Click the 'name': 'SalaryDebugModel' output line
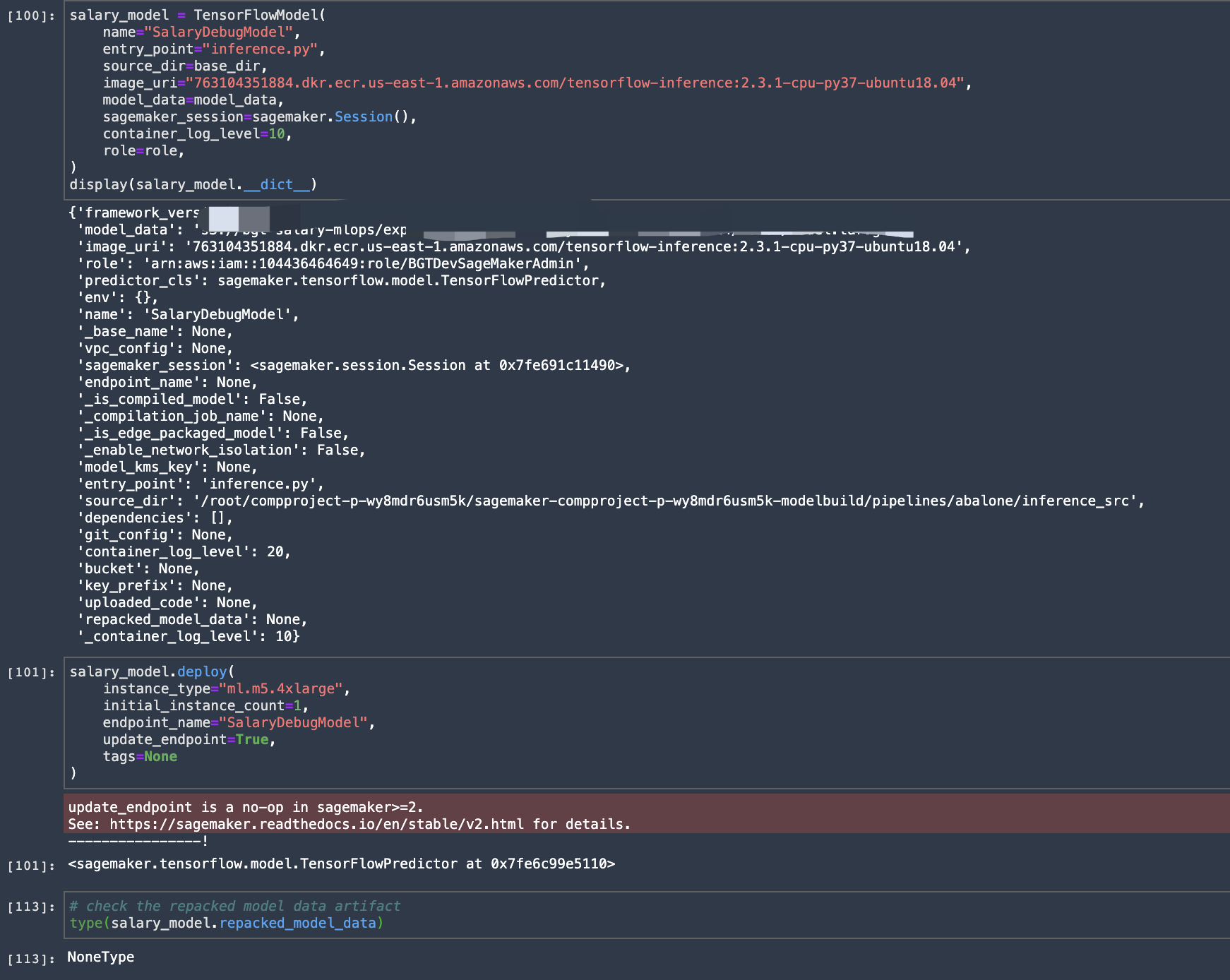Viewport: 1230px width, 980px height. pyautogui.click(x=189, y=314)
